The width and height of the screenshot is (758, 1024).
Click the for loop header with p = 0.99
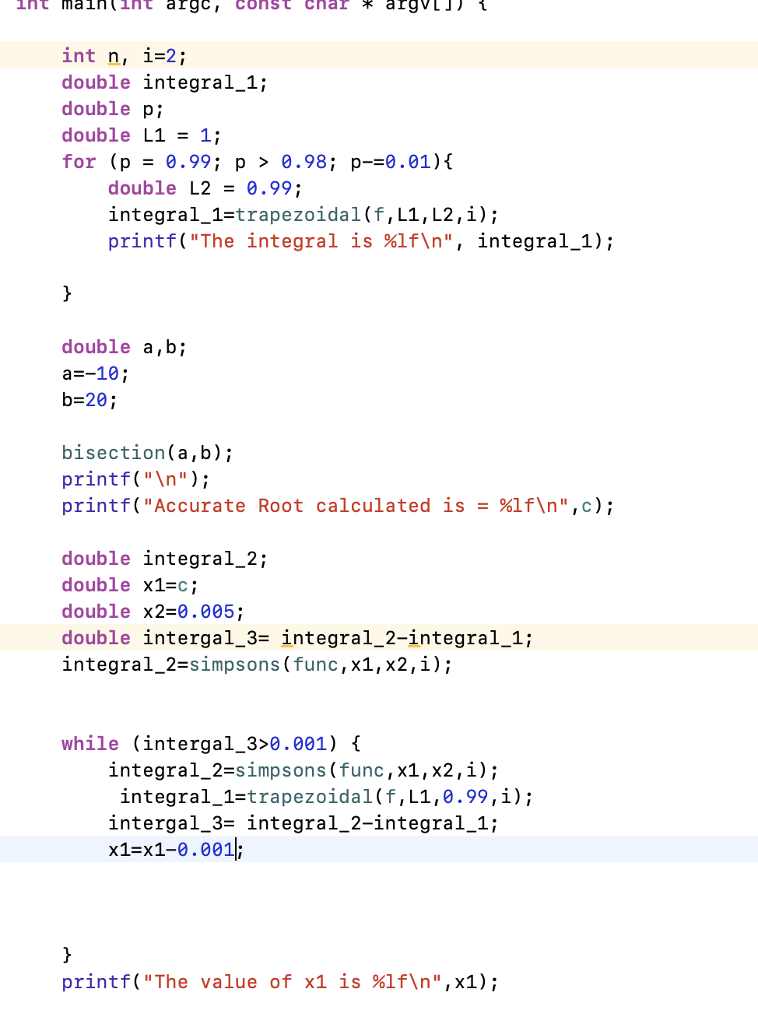[x=257, y=161]
